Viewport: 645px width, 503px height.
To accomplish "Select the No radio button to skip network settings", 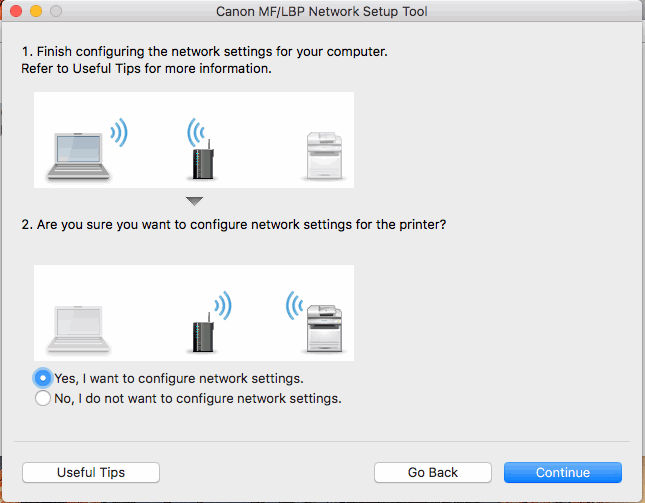I will [x=42, y=398].
